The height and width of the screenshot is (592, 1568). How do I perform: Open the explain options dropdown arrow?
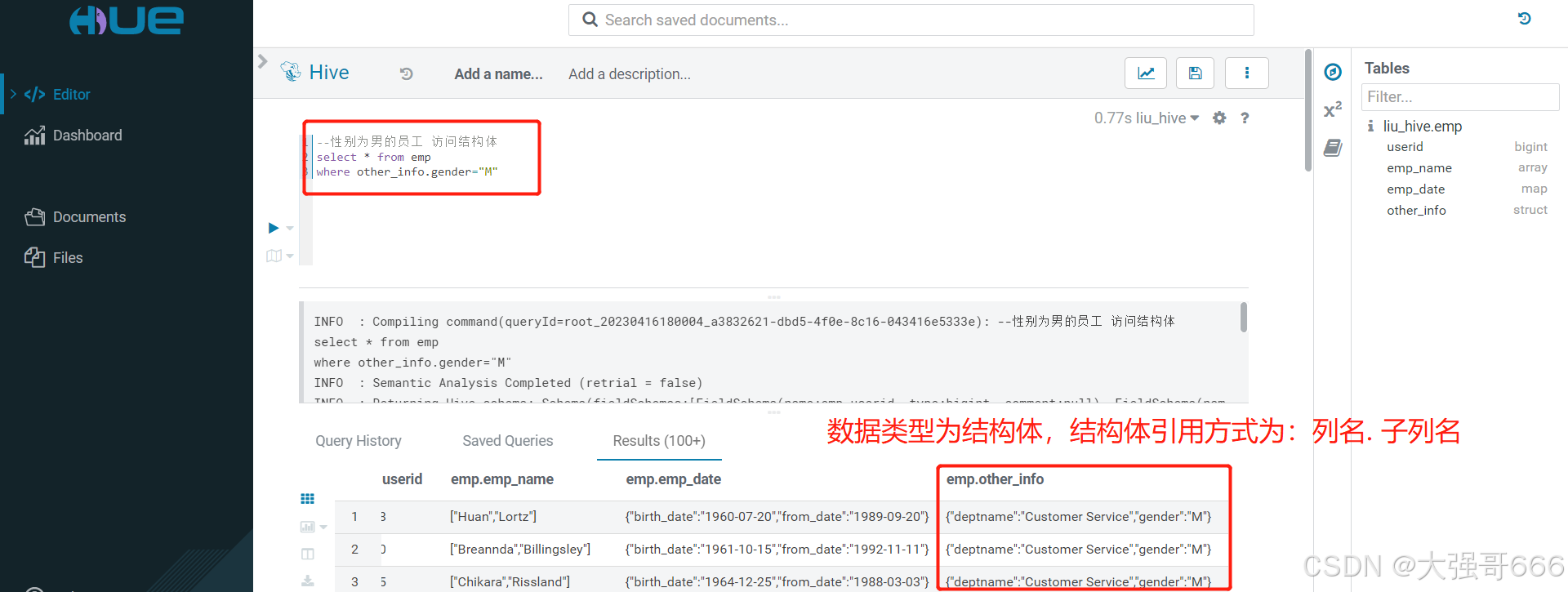[x=290, y=256]
